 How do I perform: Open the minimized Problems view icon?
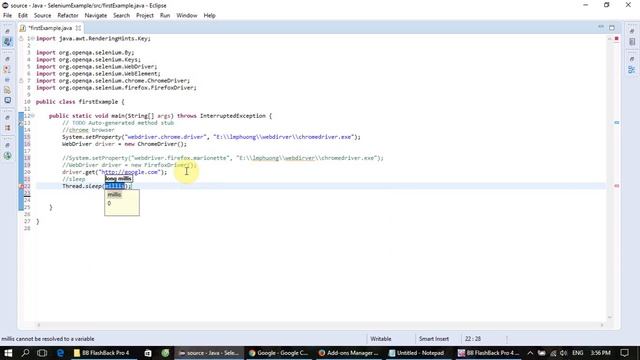coord(7,70)
